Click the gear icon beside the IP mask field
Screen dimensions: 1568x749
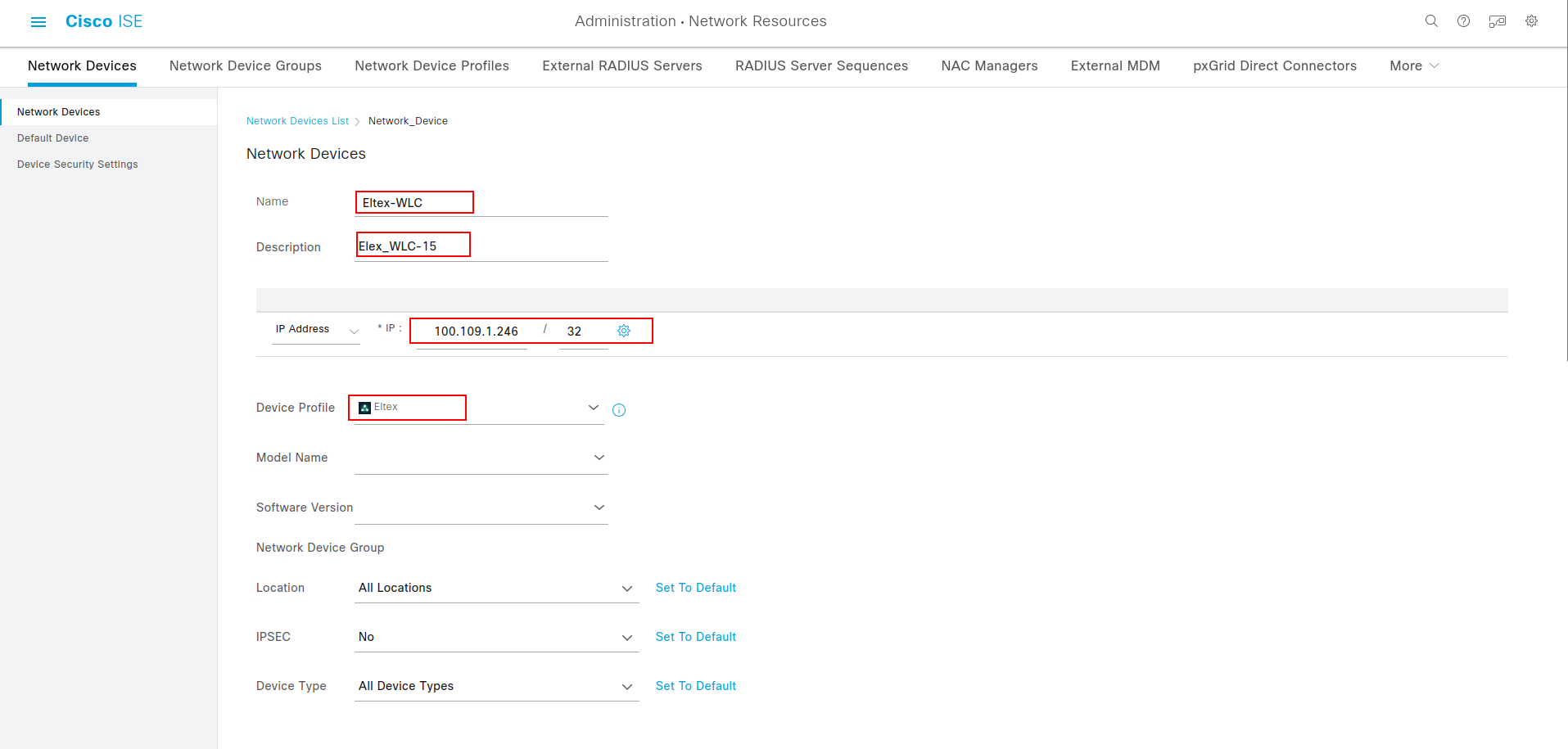624,331
